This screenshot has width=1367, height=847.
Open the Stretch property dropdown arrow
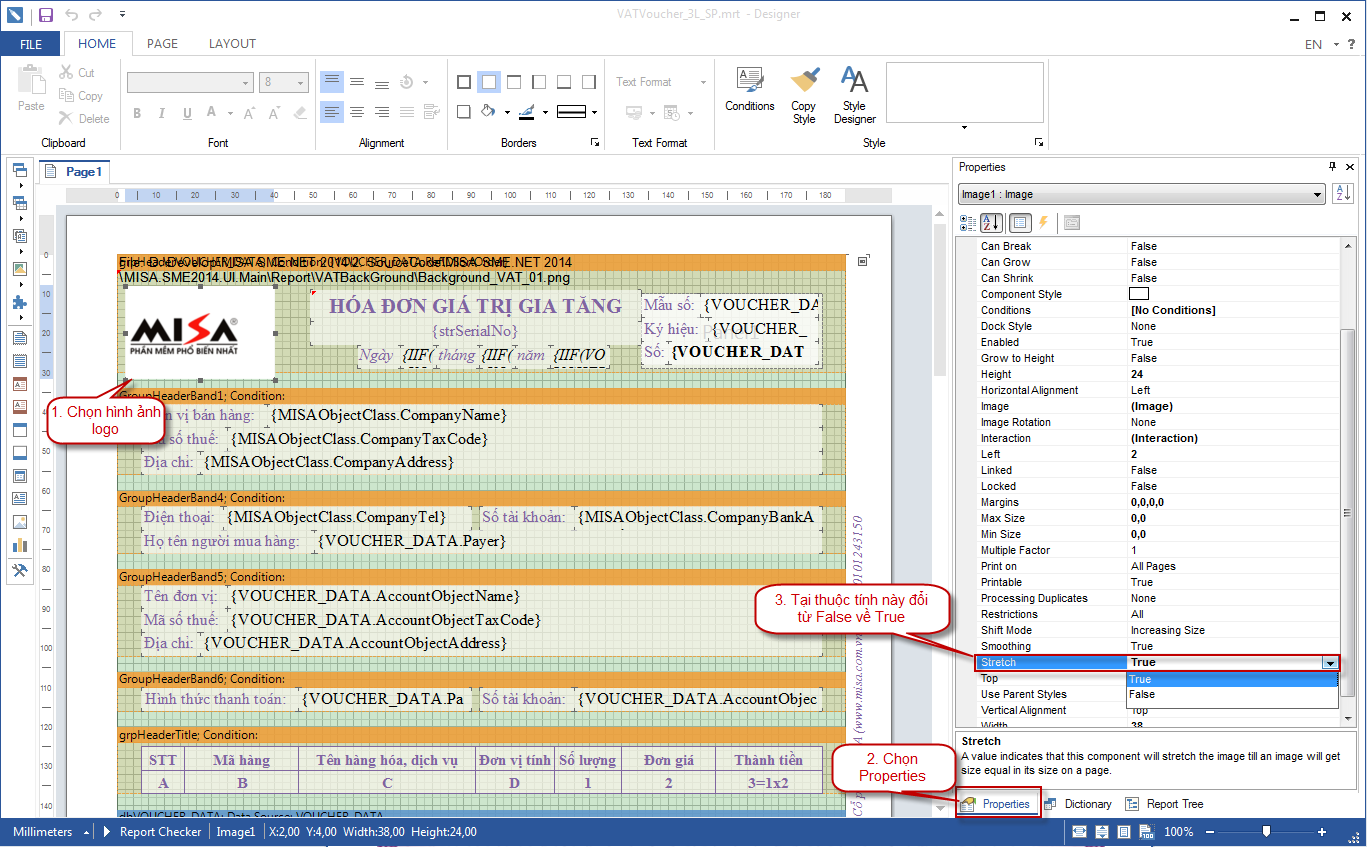1330,662
